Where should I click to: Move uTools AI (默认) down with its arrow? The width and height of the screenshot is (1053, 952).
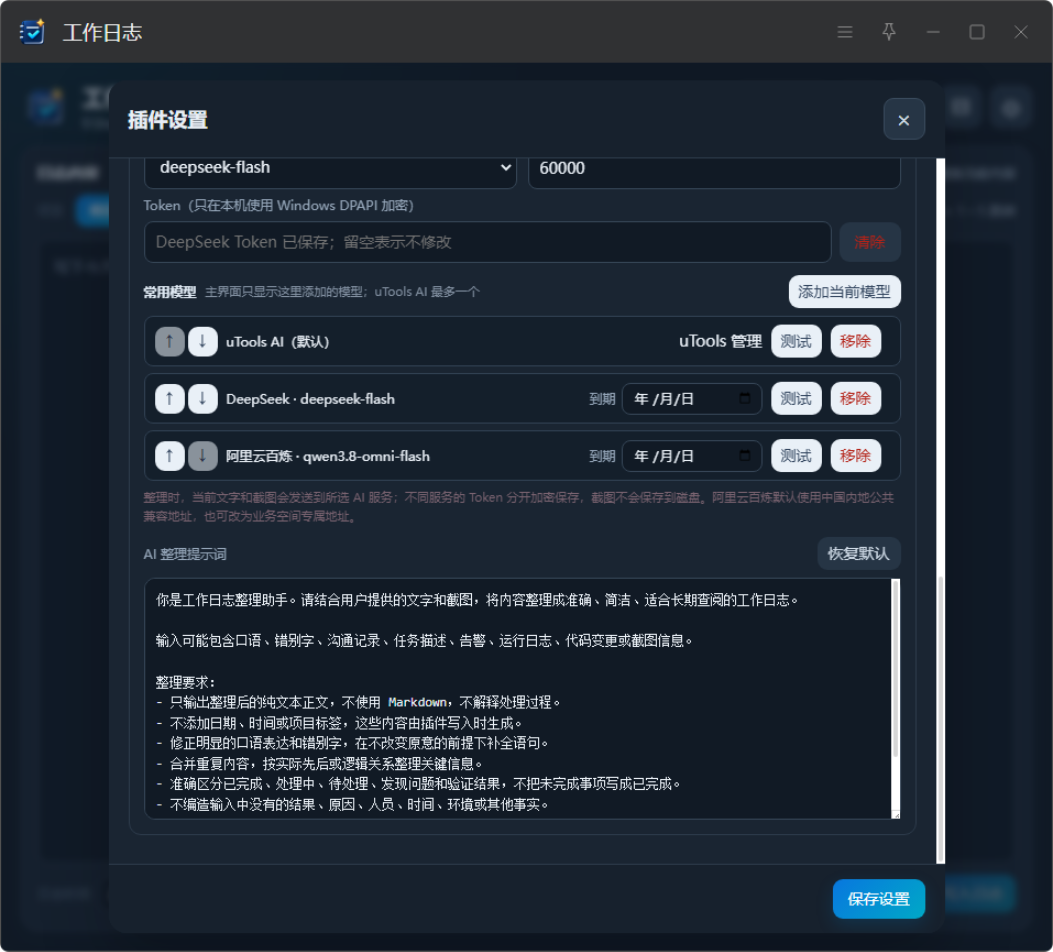(202, 341)
